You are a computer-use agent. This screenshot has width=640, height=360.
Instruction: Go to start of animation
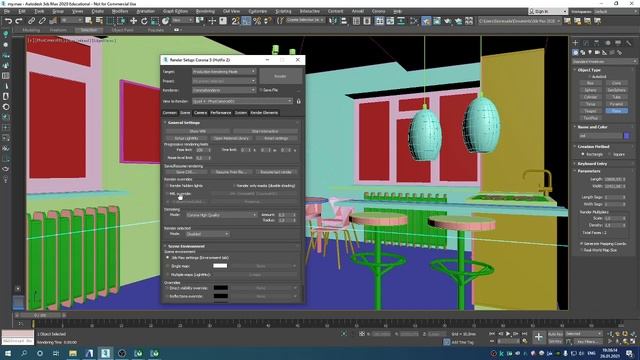point(492,333)
